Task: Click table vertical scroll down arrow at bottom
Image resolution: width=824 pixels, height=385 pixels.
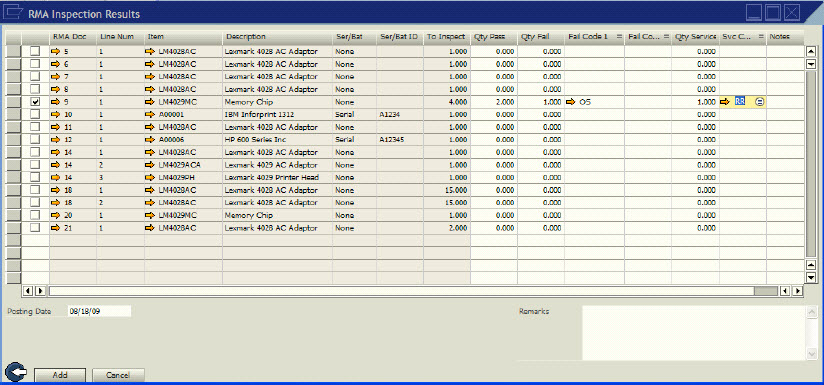Action: [x=810, y=277]
